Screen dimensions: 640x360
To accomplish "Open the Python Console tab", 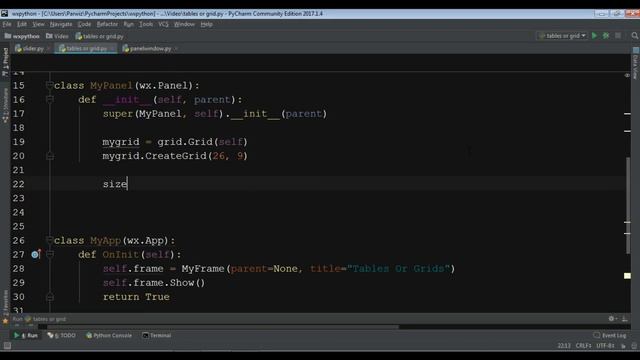I will (x=109, y=336).
